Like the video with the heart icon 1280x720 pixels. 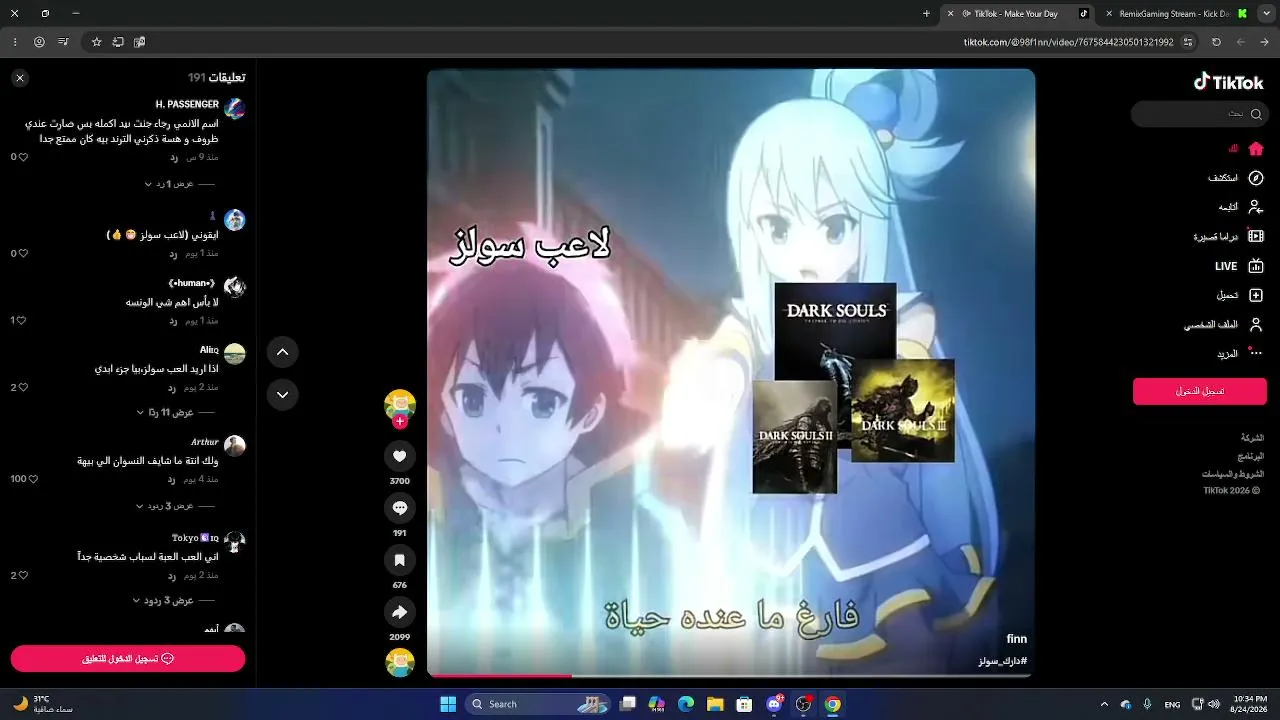coord(400,456)
